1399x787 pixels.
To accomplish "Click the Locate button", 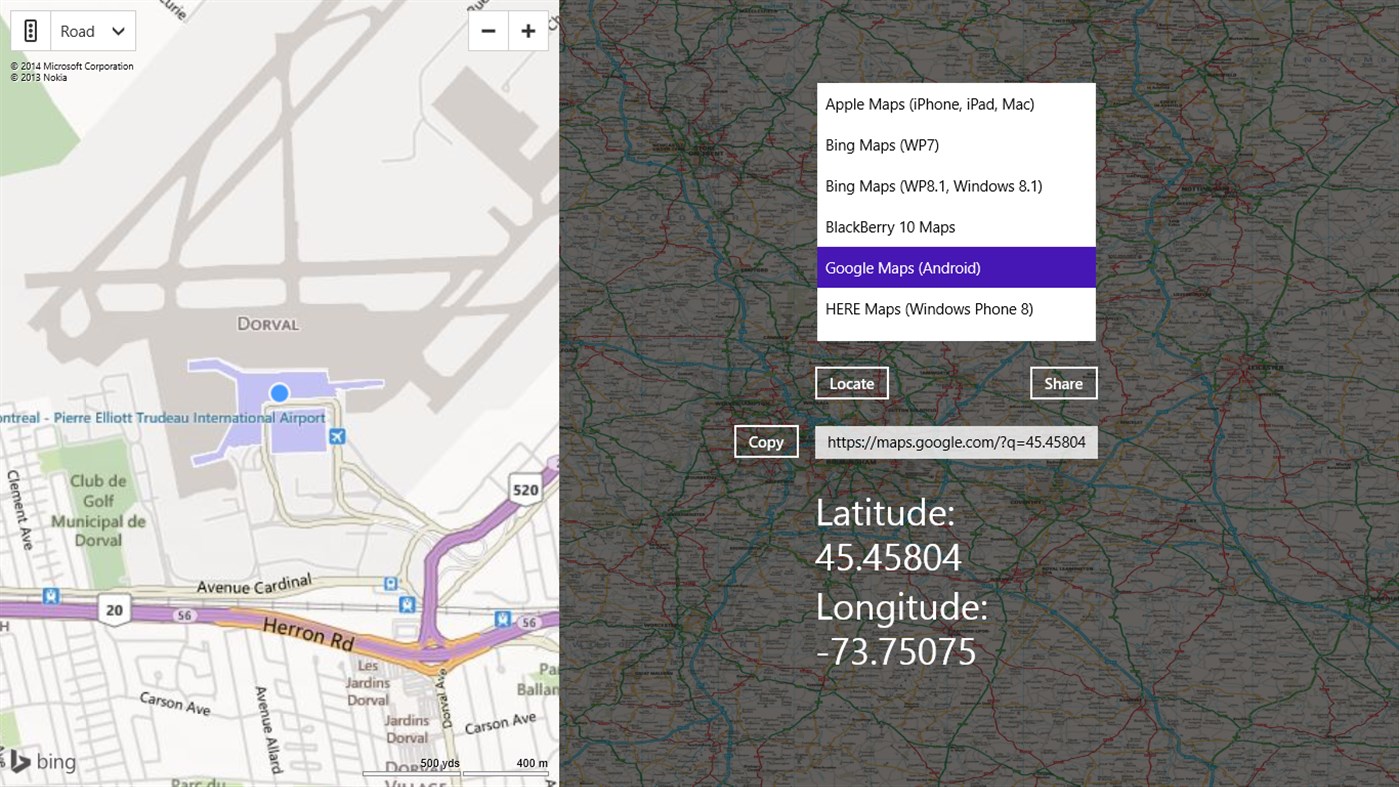I will click(851, 383).
